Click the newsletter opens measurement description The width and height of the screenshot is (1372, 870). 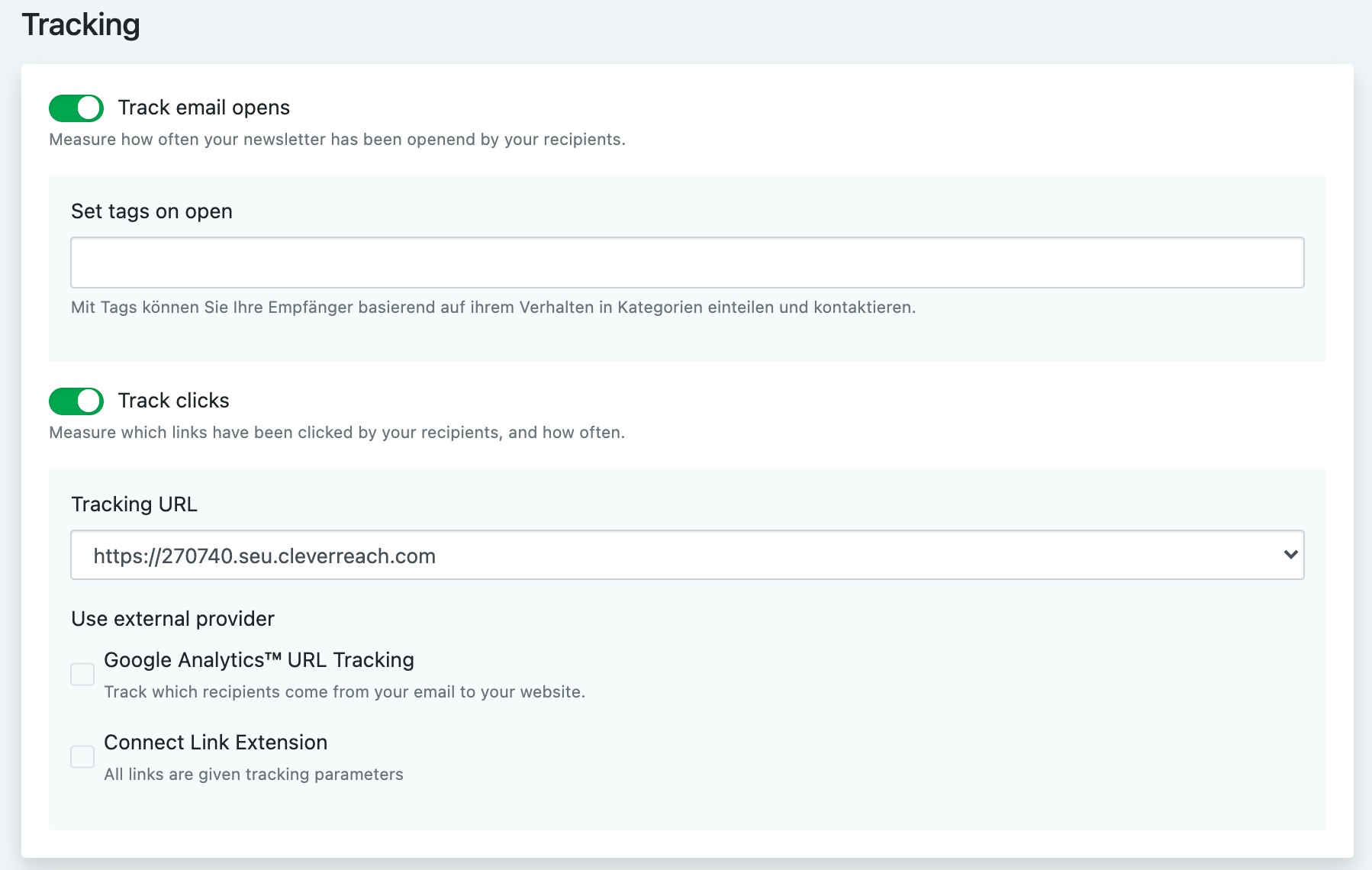coord(337,140)
